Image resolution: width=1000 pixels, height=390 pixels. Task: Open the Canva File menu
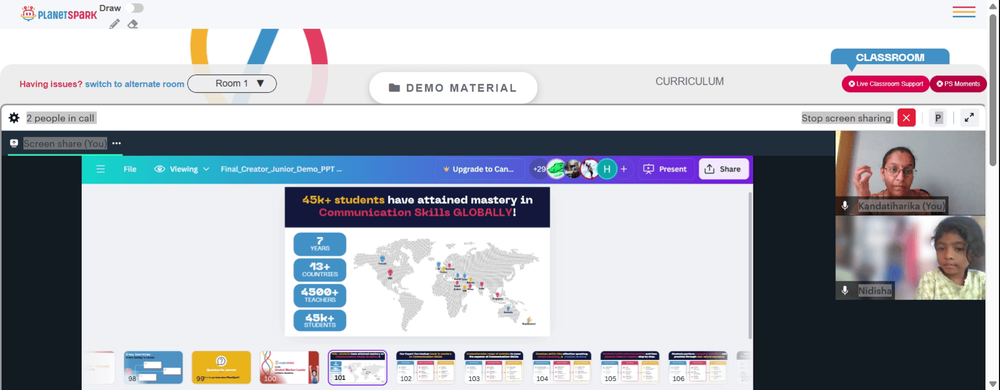(x=130, y=169)
